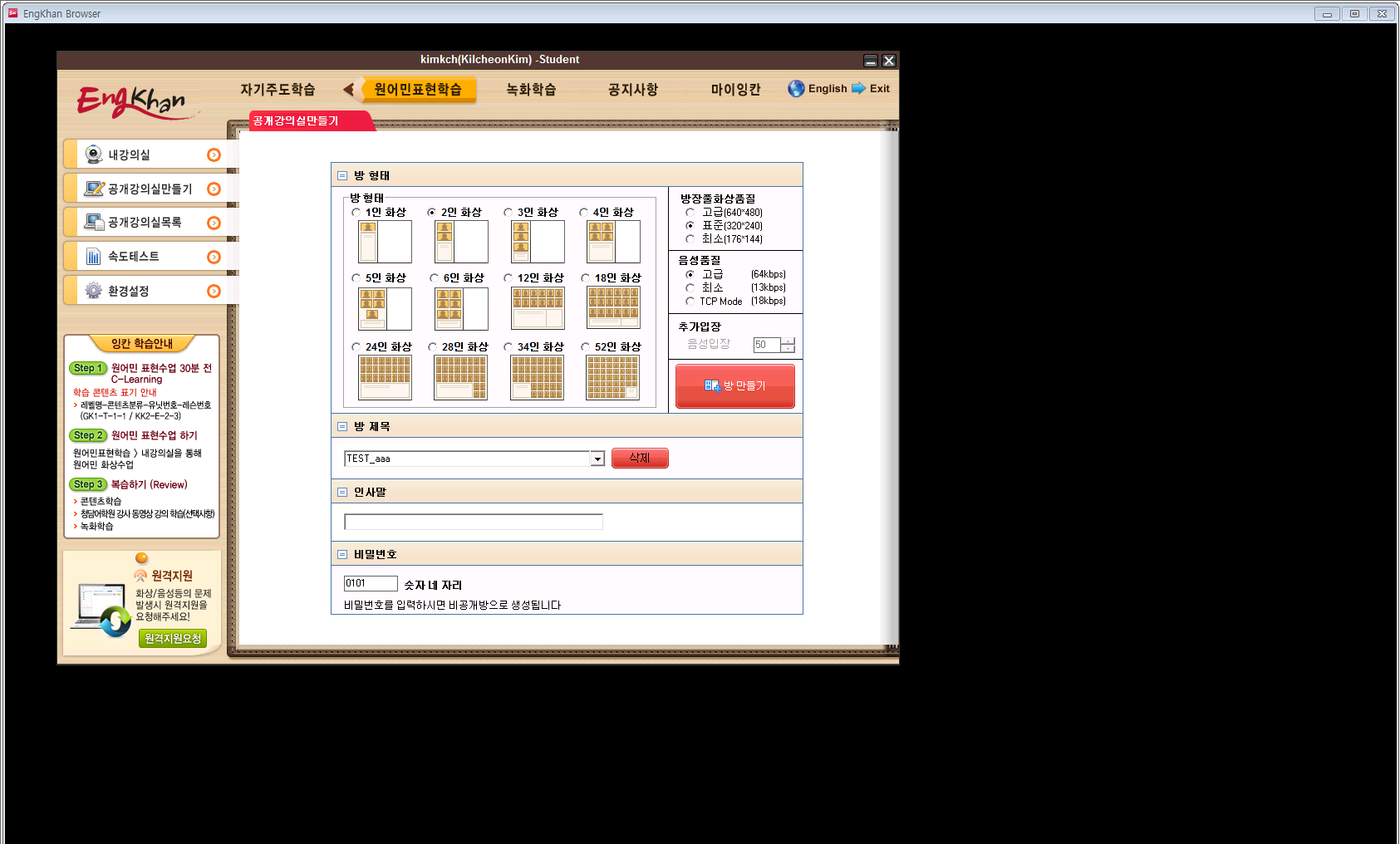The height and width of the screenshot is (844, 1400).
Task: Click the 속도테스트 sidebar icon
Action: click(x=94, y=257)
